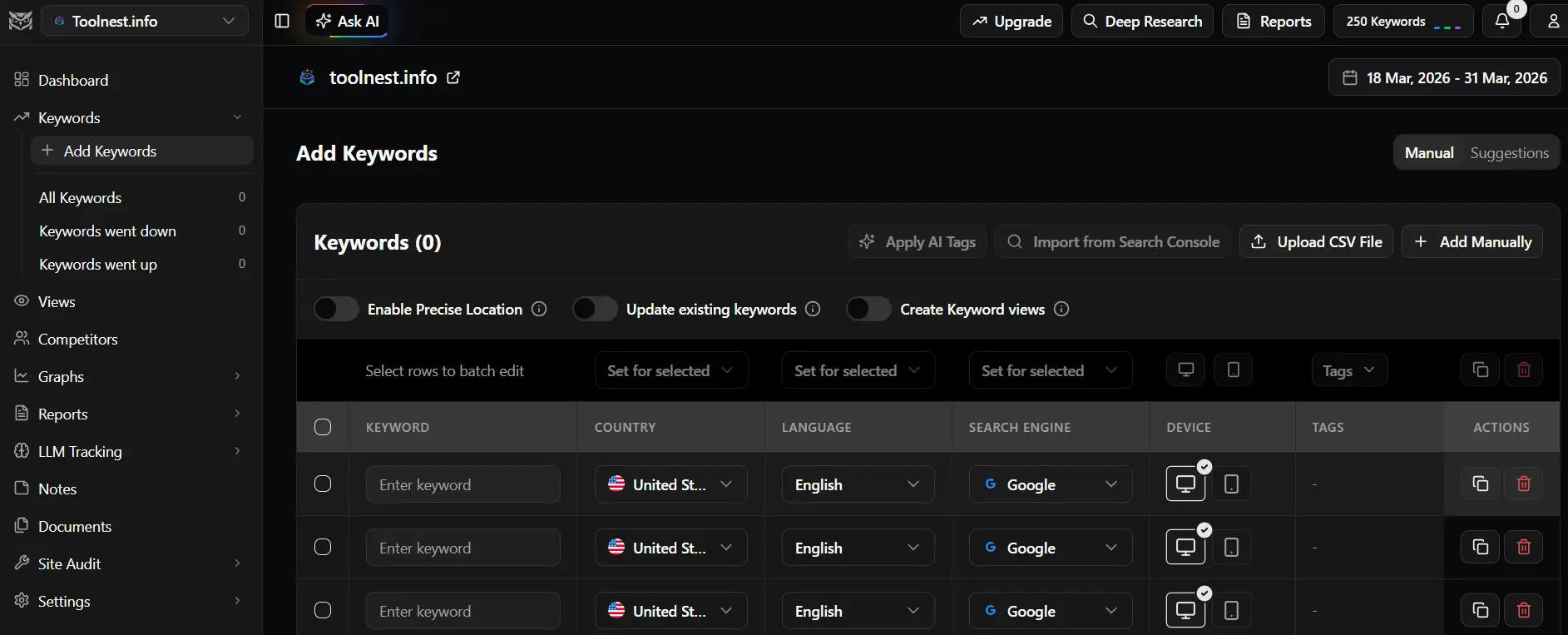Select desktop device in third keyword row

tap(1185, 610)
